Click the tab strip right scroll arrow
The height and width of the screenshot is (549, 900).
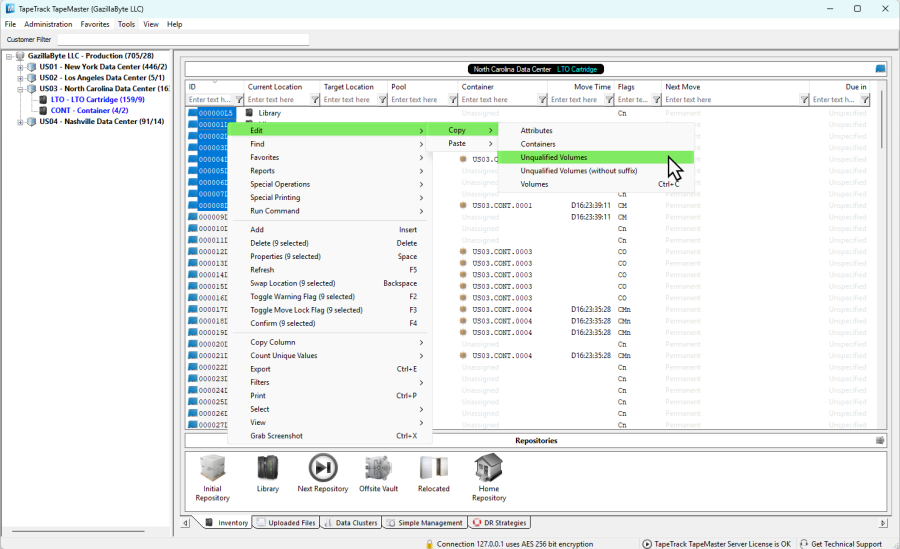pos(883,523)
